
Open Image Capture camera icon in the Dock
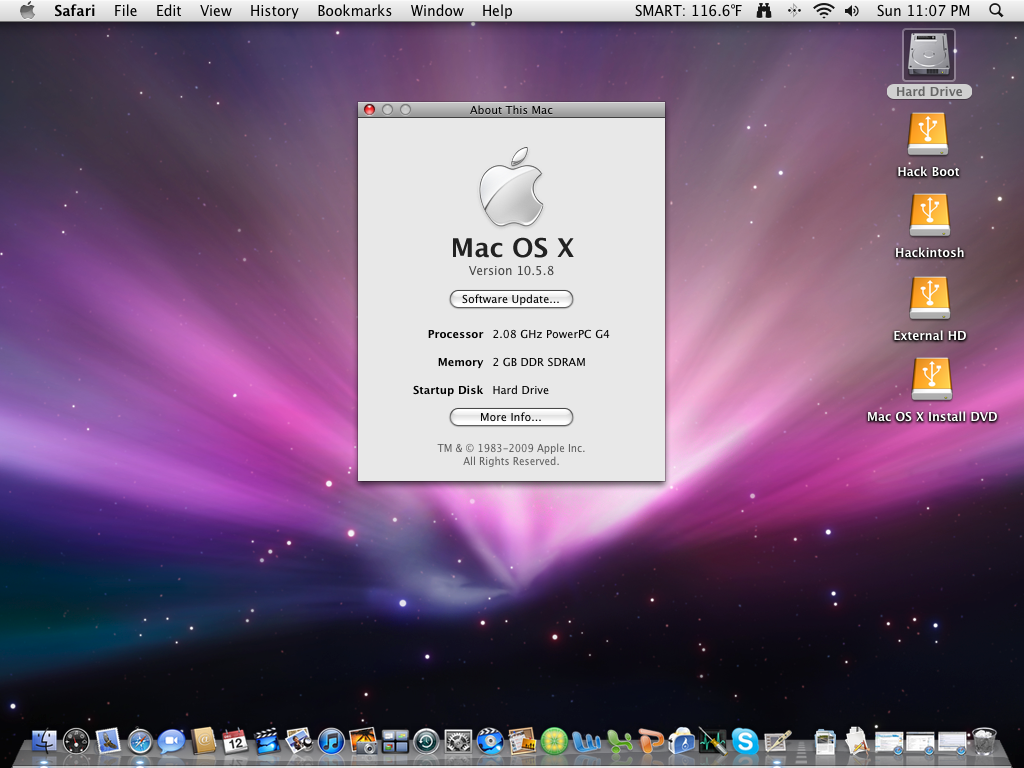362,741
